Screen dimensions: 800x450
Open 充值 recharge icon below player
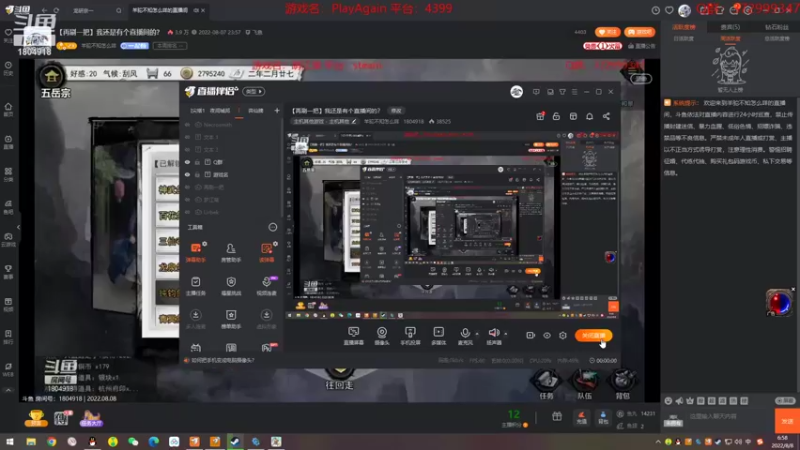click(581, 418)
